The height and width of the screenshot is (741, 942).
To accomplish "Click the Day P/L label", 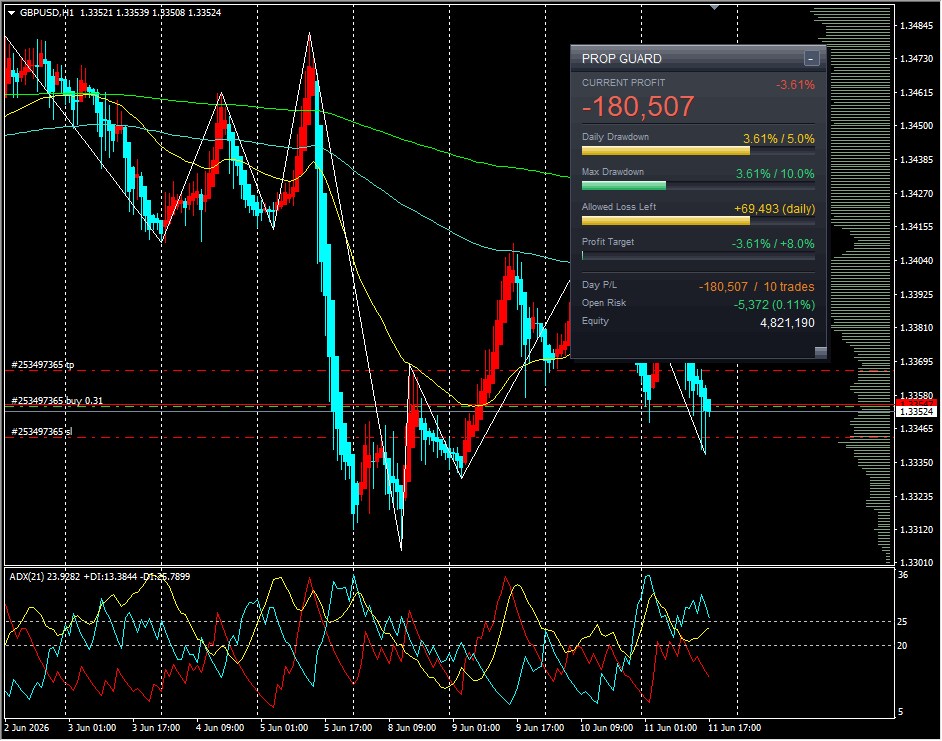I will click(599, 285).
